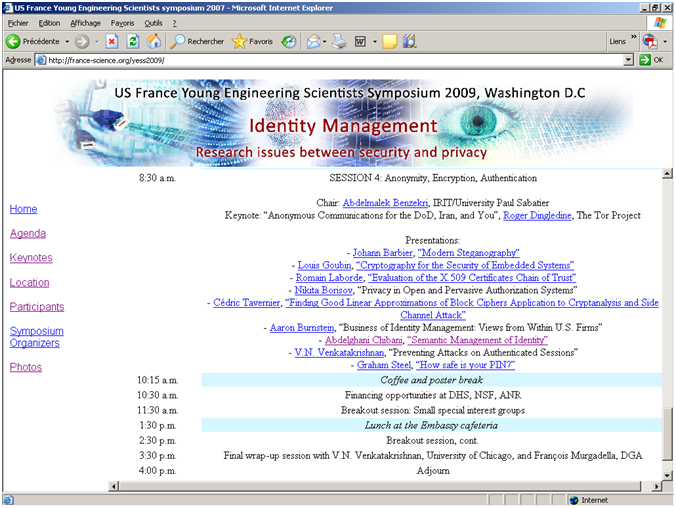Open the Home sidebar link
The width and height of the screenshot is (676, 508).
(23, 209)
